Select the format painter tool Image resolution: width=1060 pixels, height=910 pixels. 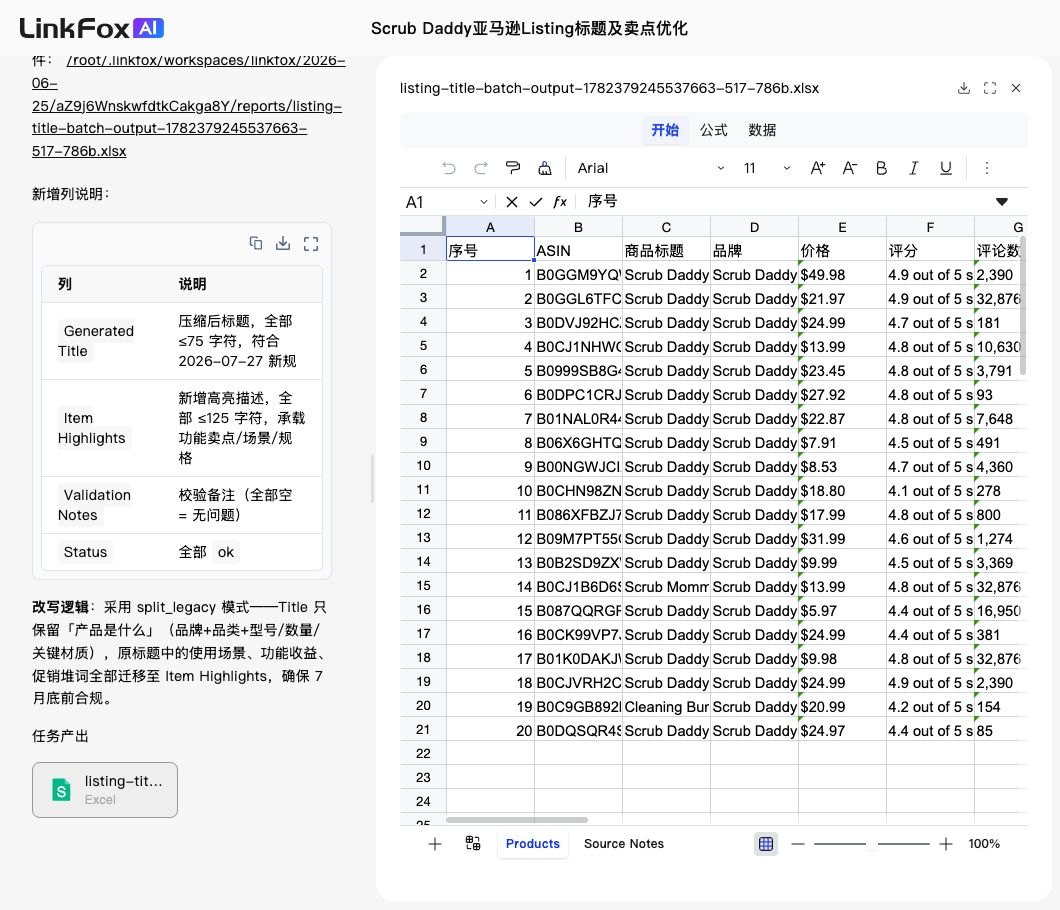[x=513, y=168]
